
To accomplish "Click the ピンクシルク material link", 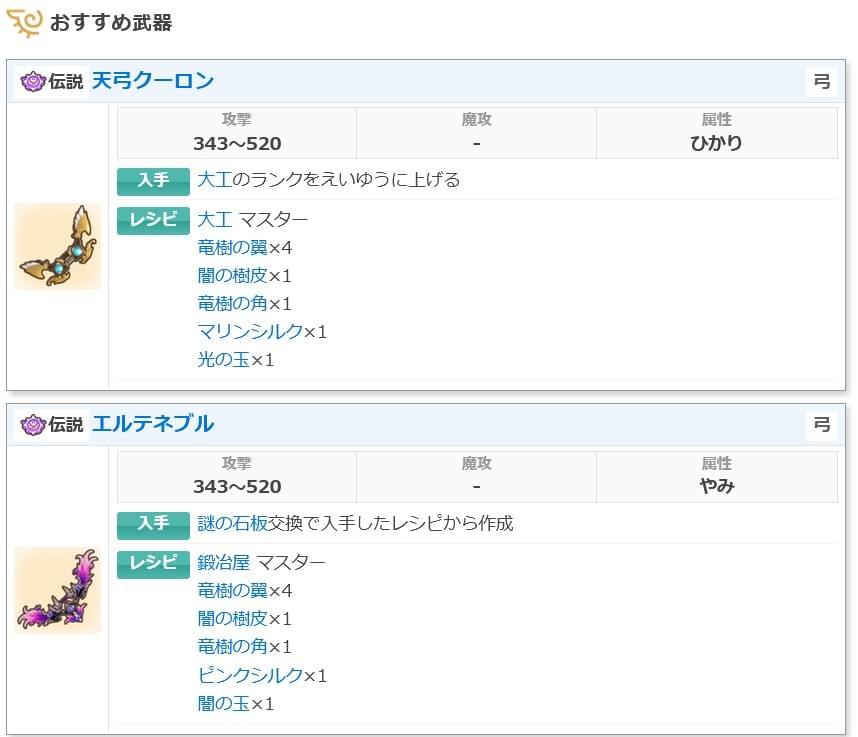I will point(250,675).
